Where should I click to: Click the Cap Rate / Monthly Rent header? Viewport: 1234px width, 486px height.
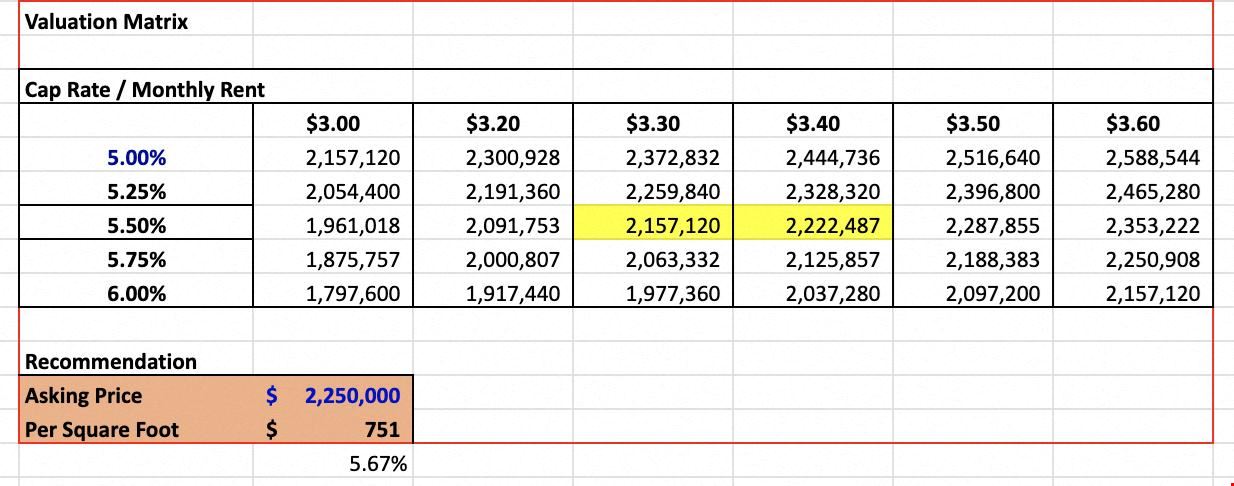coord(145,90)
